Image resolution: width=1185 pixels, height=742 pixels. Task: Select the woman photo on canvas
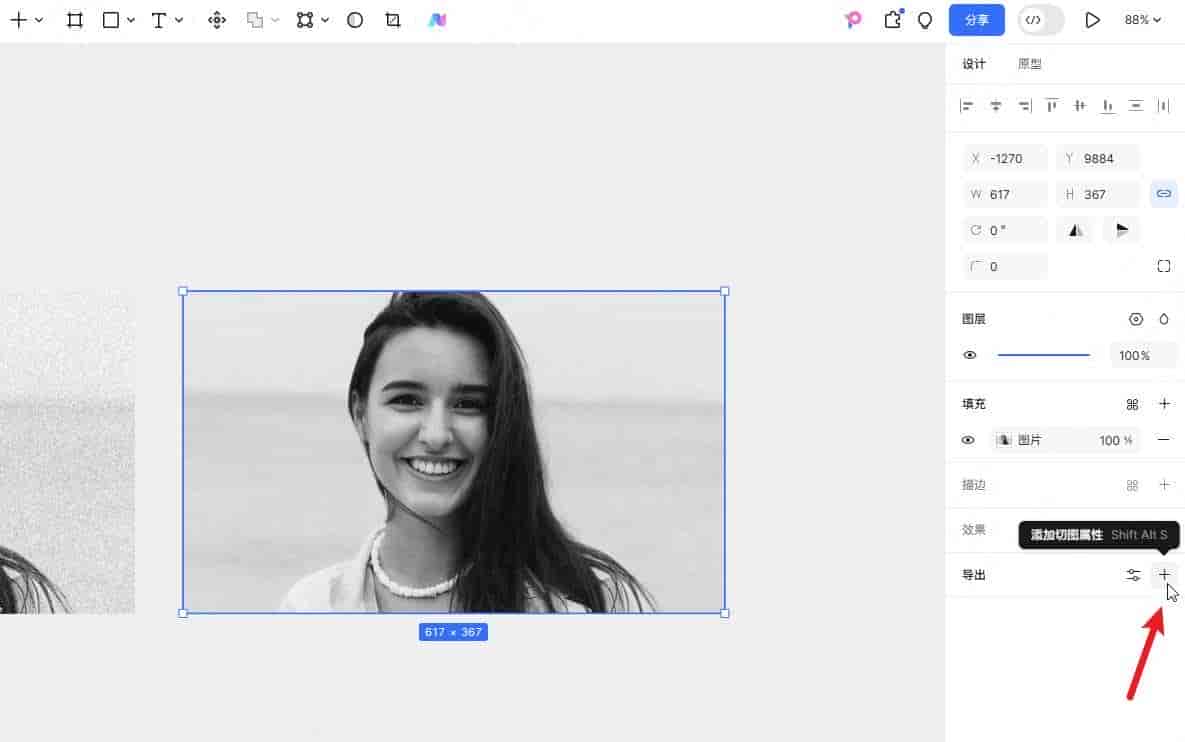pos(453,452)
